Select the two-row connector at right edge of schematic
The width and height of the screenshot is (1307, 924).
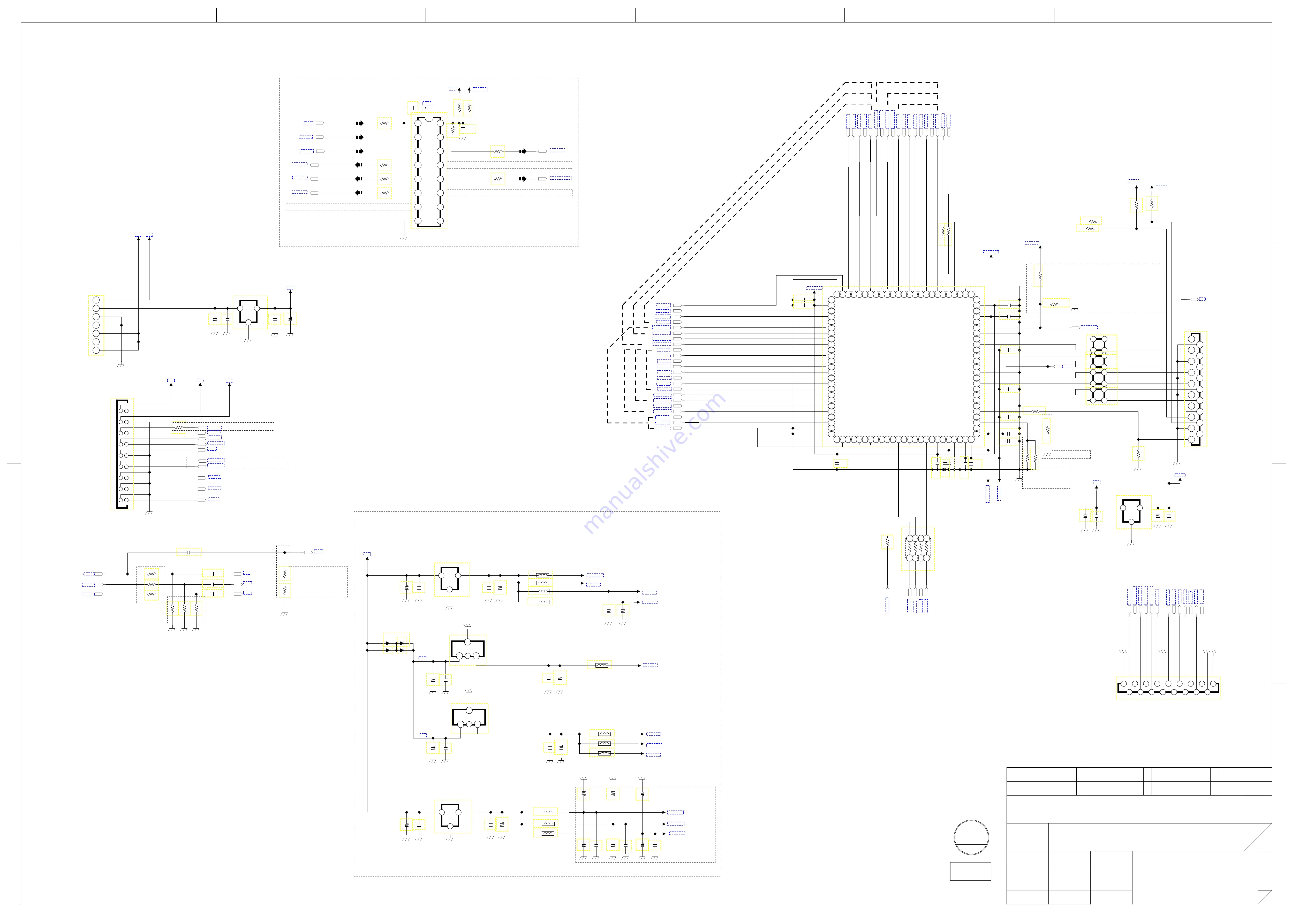click(x=1195, y=389)
